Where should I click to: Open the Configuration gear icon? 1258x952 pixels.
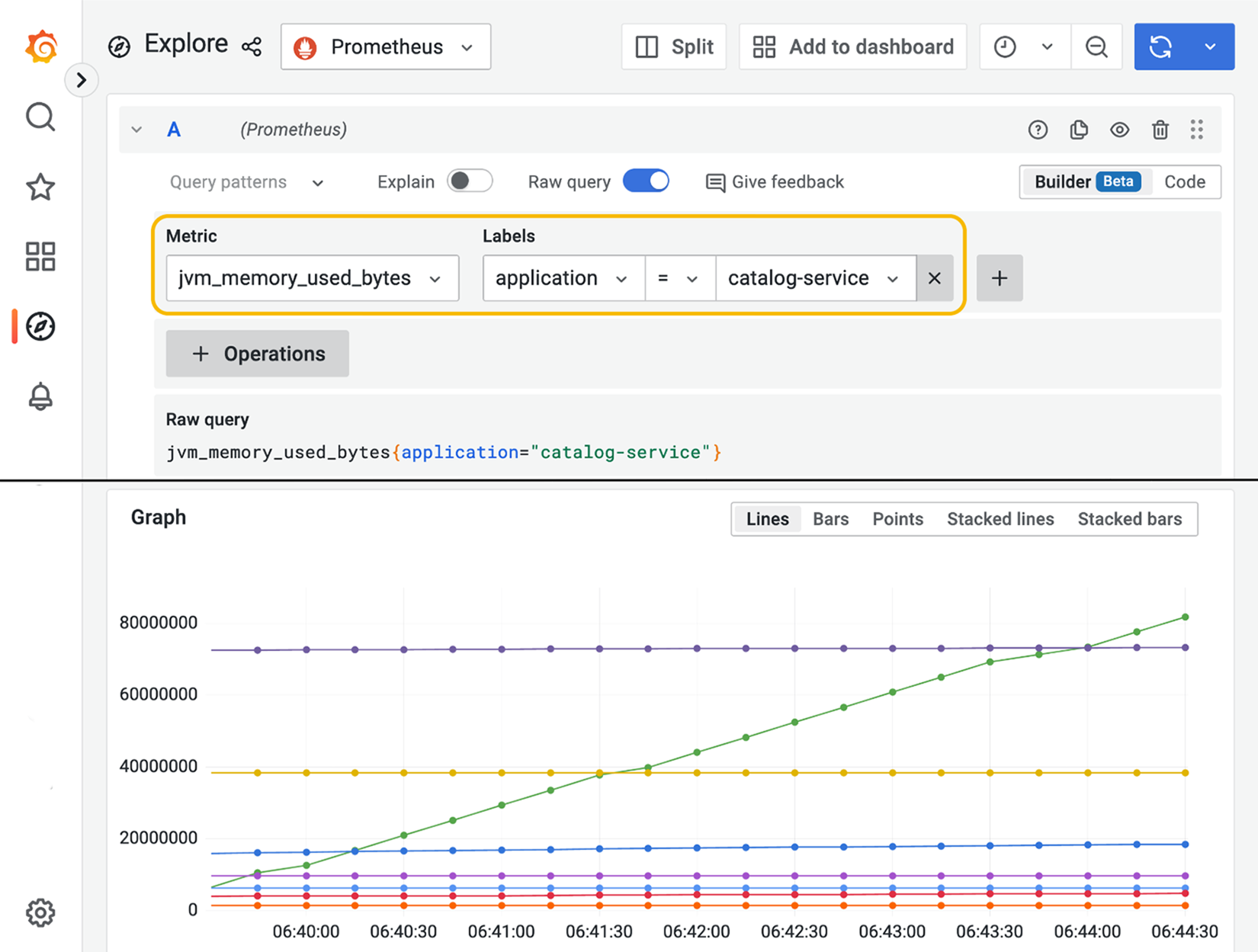40,912
